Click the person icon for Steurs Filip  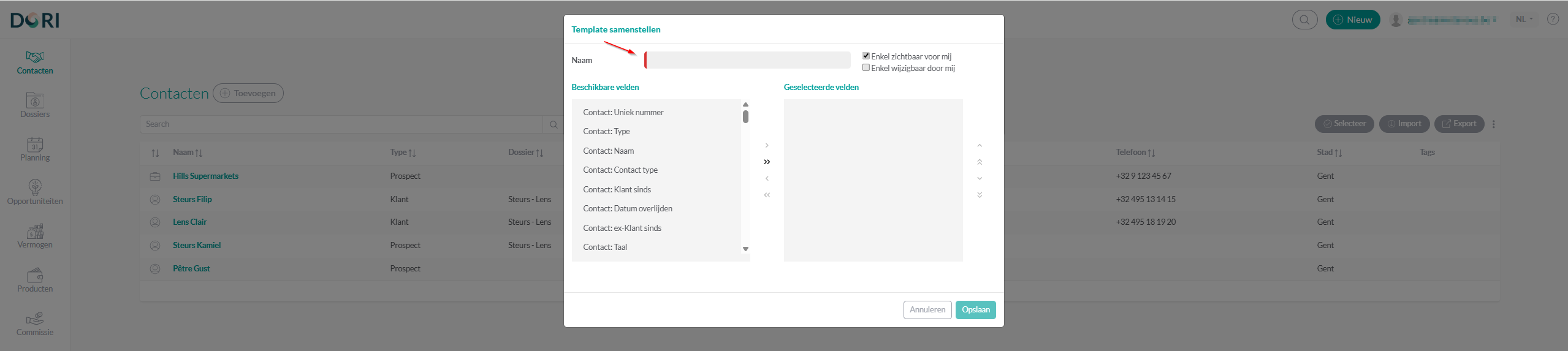point(155,199)
